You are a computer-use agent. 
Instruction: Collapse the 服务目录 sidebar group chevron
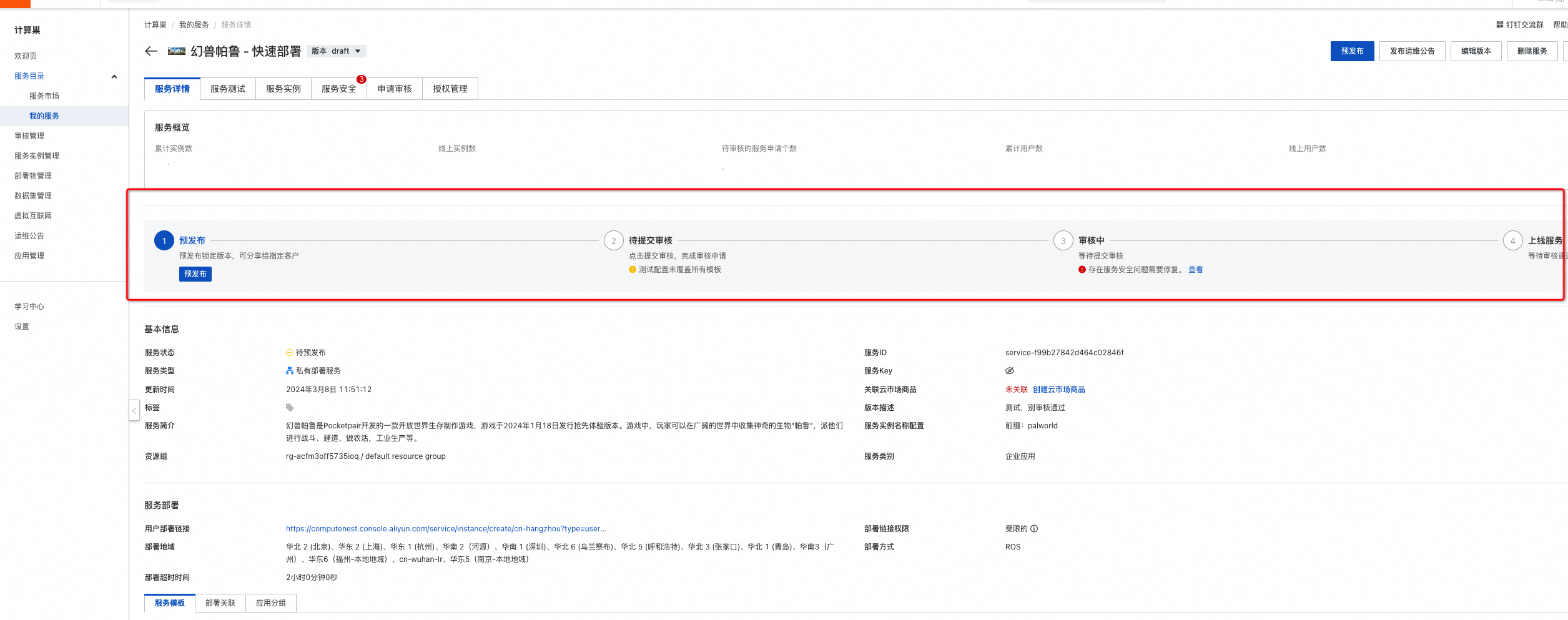tap(114, 76)
